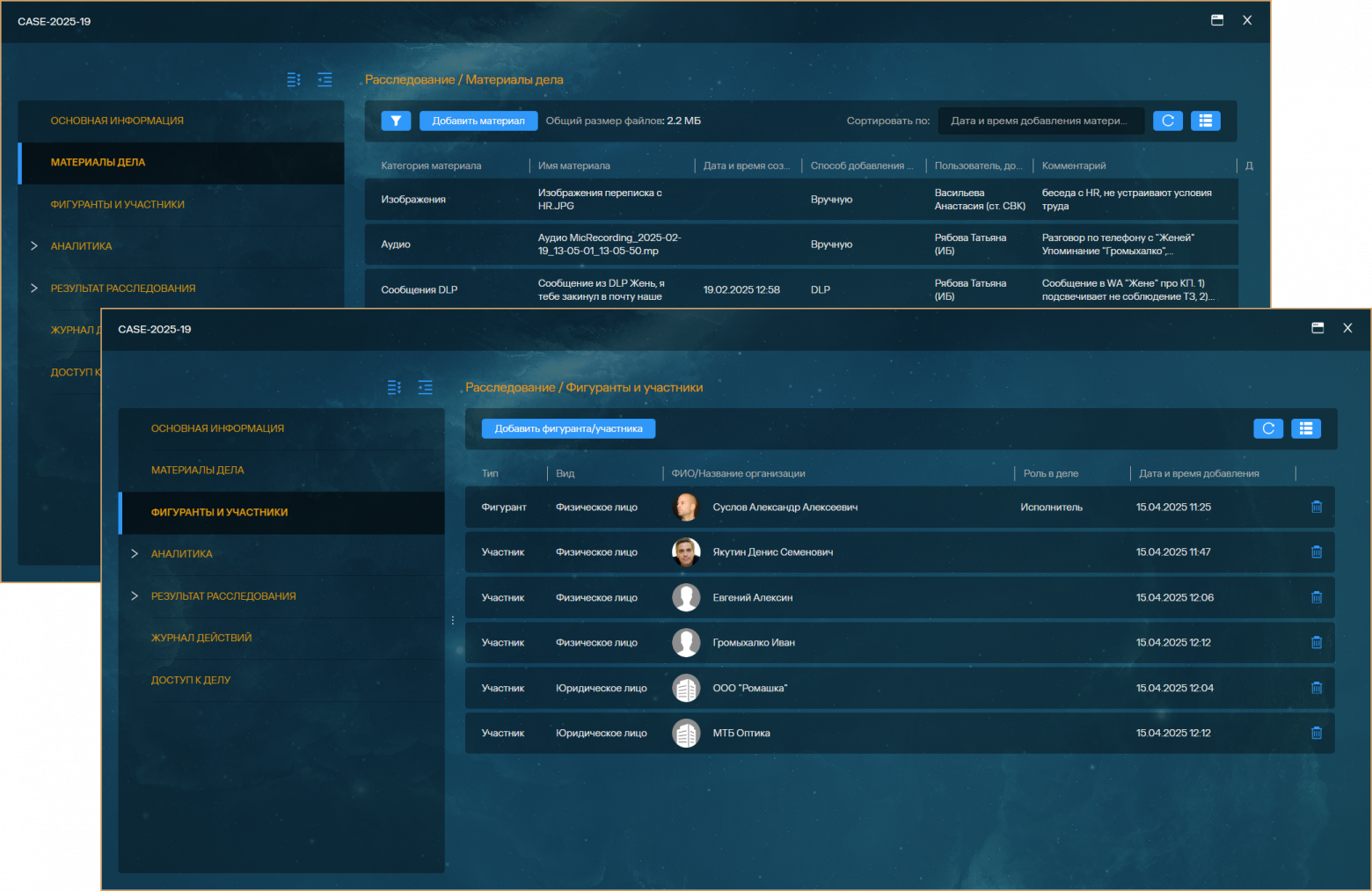This screenshot has height=891, width=1372.
Task: Open the Сортировать по dropdown
Action: tap(1041, 121)
